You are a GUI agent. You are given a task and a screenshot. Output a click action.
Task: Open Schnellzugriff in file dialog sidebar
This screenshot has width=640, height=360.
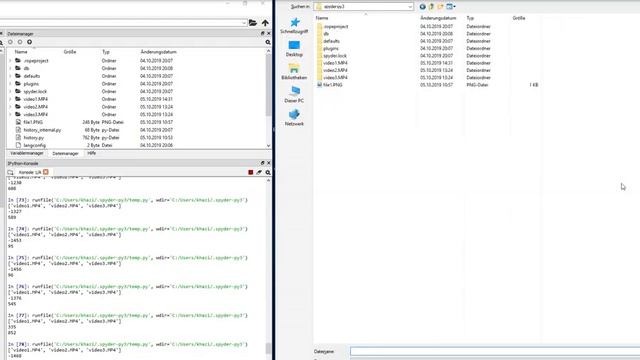click(294, 25)
